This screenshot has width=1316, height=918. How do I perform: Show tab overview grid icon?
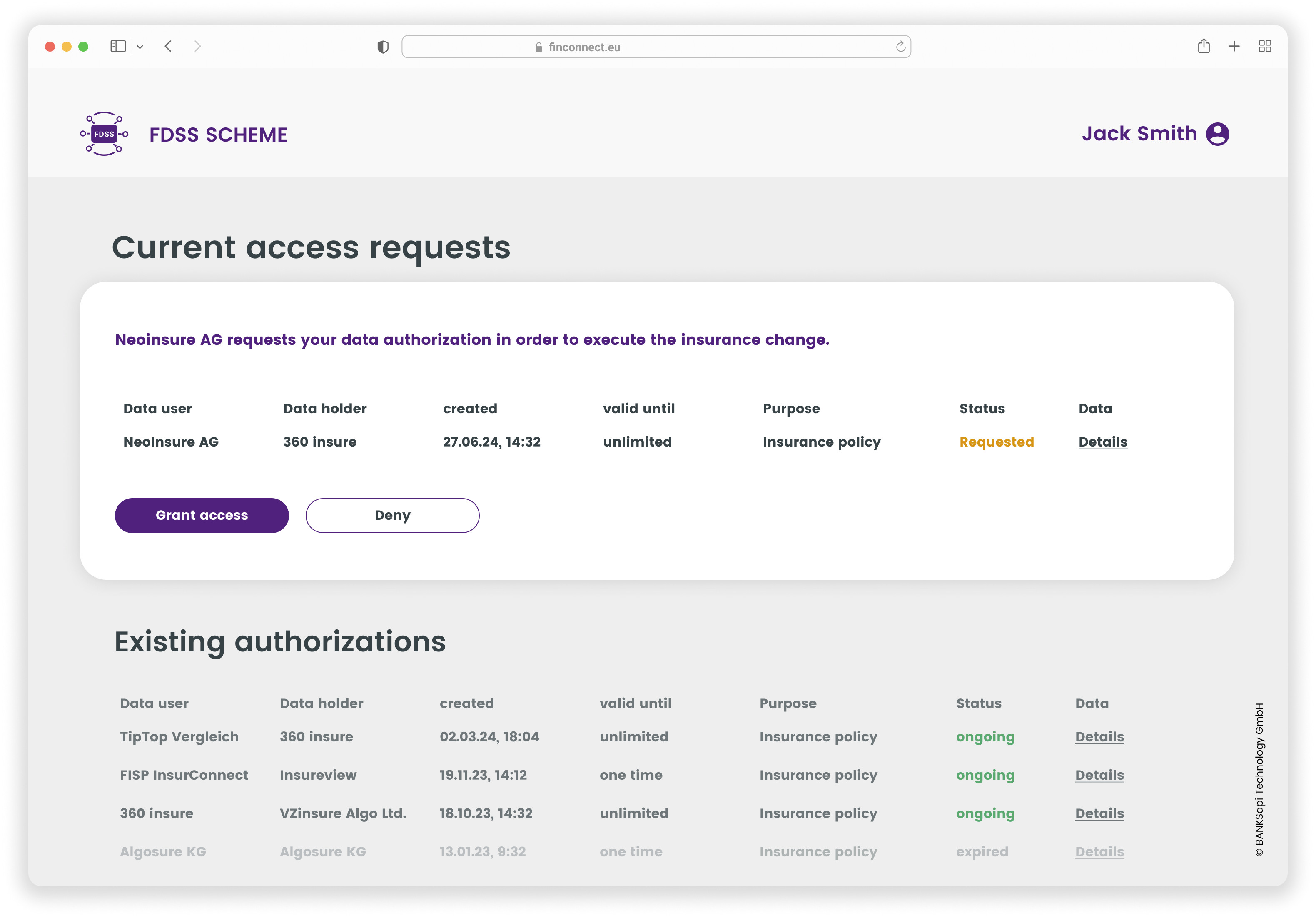coord(1265,47)
